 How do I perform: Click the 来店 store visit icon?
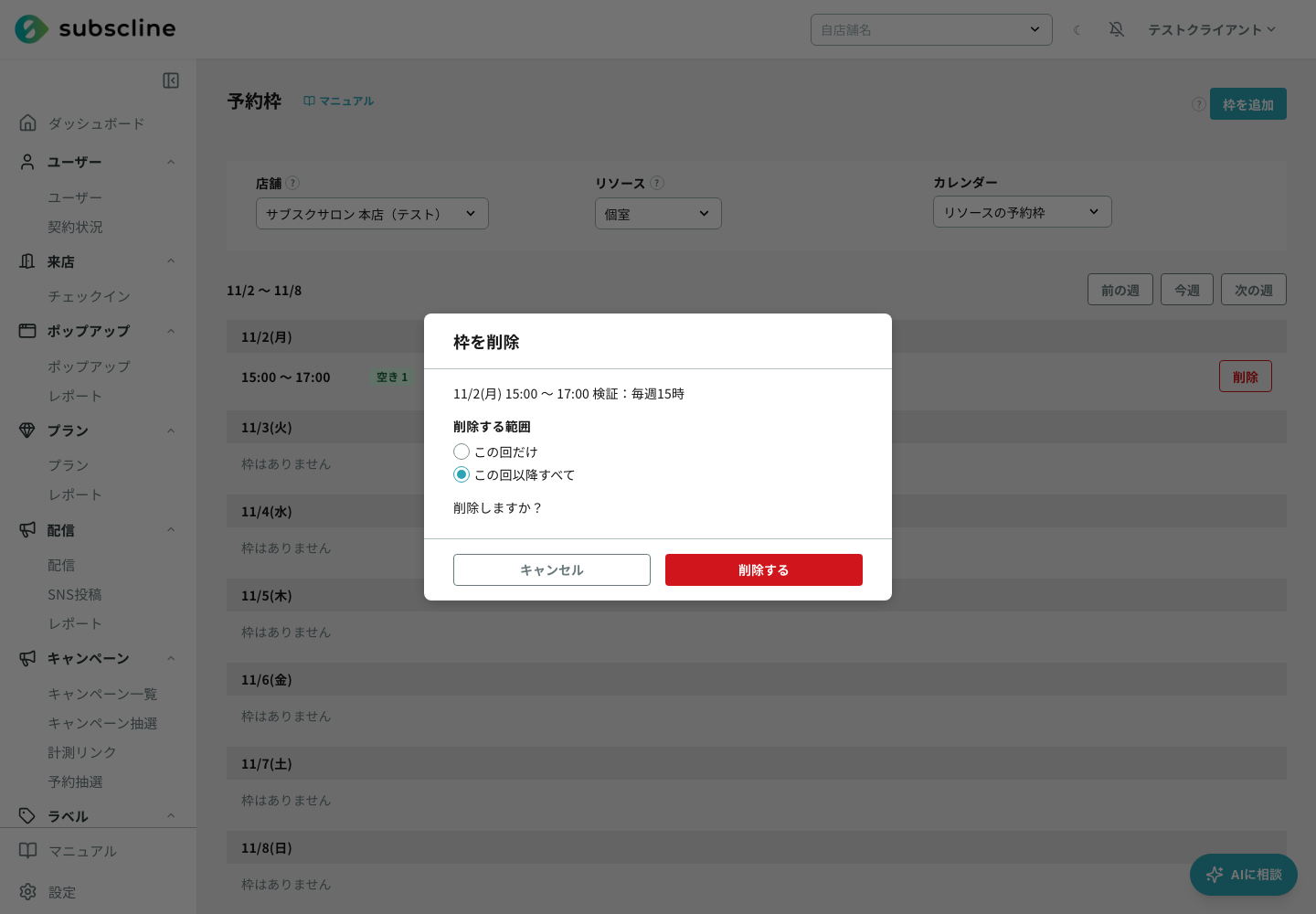(x=28, y=261)
